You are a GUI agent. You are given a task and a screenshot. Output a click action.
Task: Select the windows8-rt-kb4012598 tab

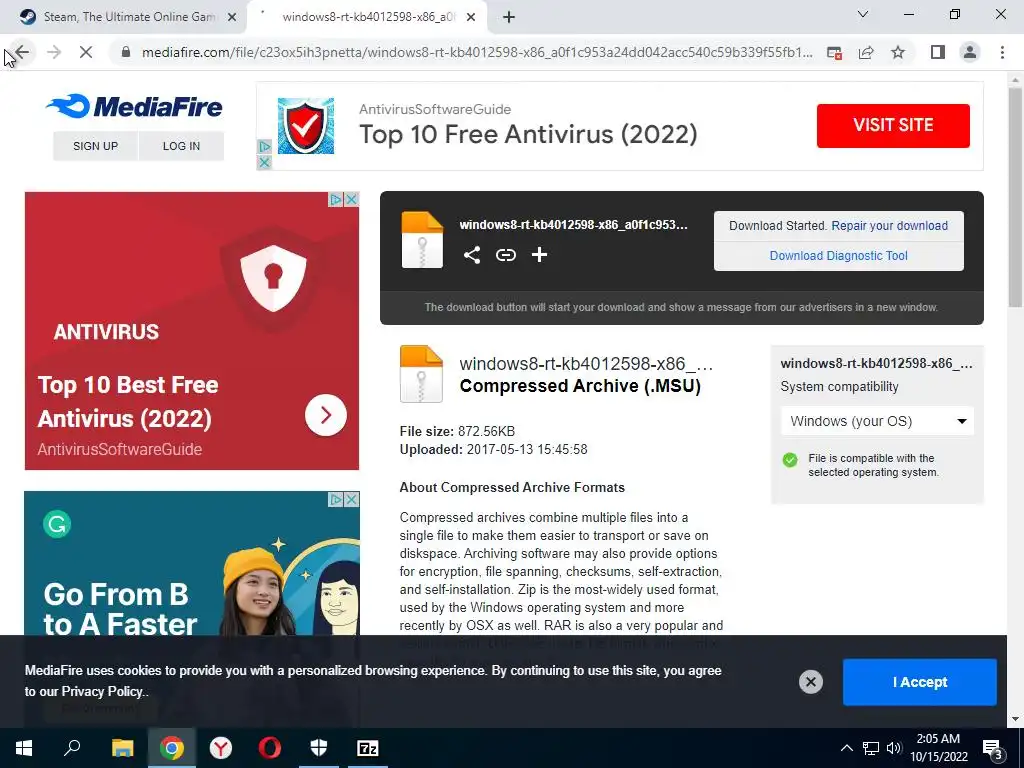point(366,17)
